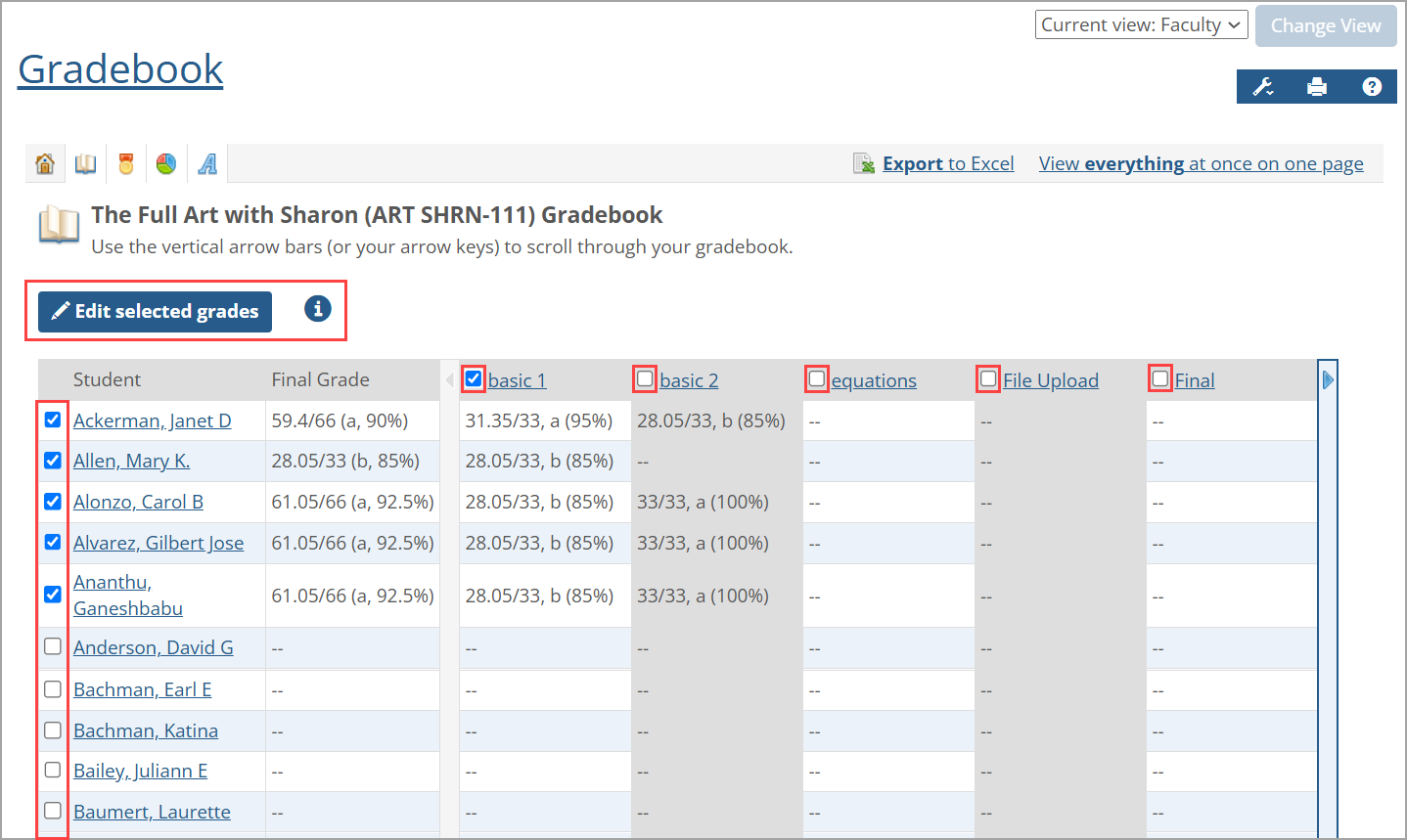The width and height of the screenshot is (1407, 840).
Task: Go to the home view via house icon
Action: coord(45,162)
